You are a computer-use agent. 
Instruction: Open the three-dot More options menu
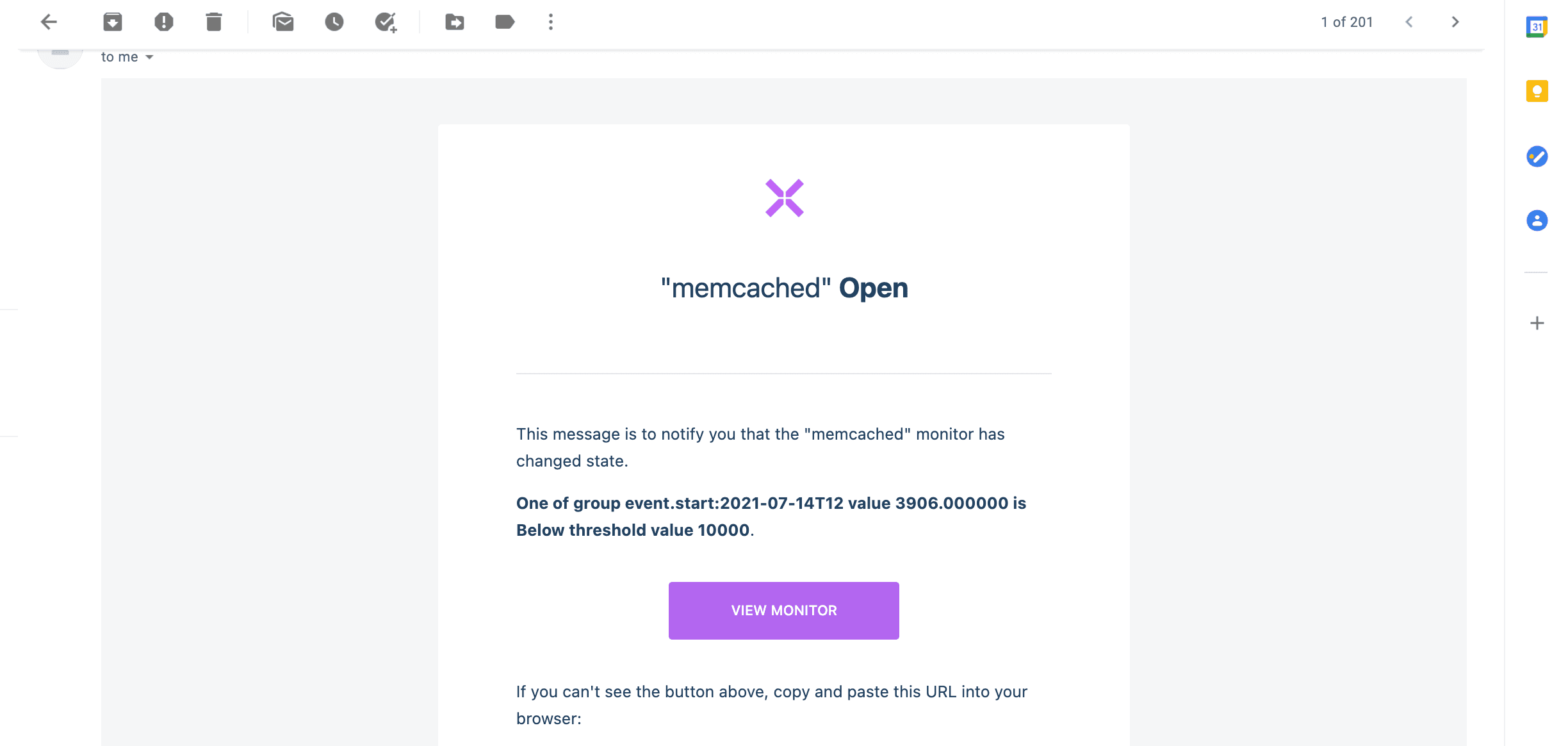tap(551, 22)
